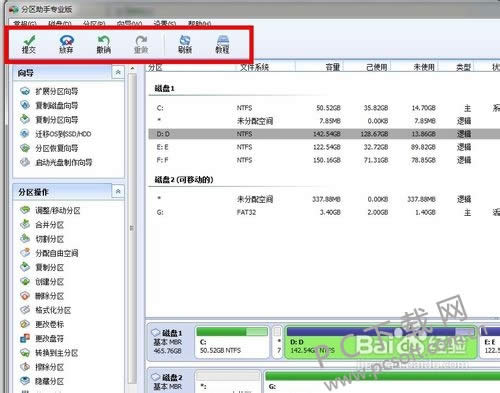Click the E: disk map block
500x393 pixels.
(x=490, y=342)
